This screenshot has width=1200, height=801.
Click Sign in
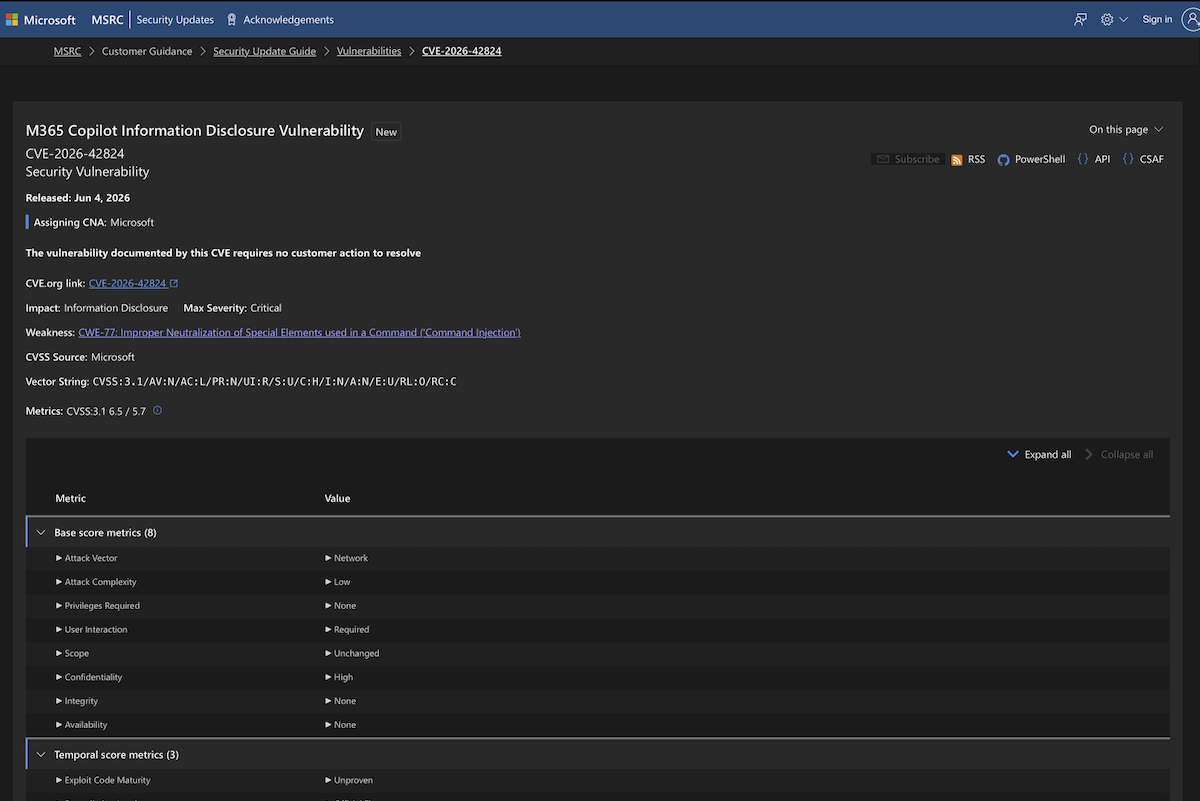tap(1157, 19)
